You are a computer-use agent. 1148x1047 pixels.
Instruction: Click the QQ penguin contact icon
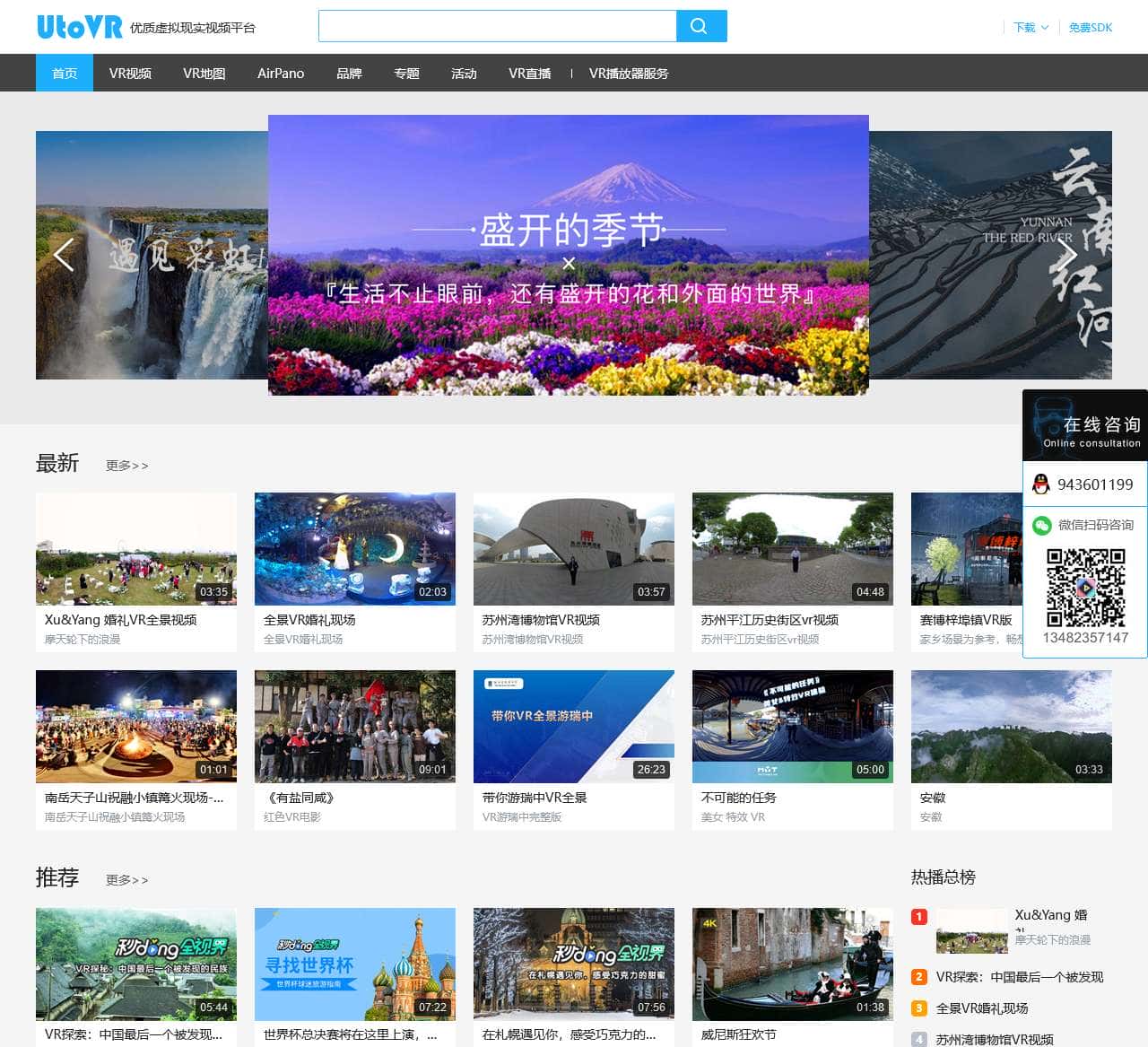[x=1040, y=484]
